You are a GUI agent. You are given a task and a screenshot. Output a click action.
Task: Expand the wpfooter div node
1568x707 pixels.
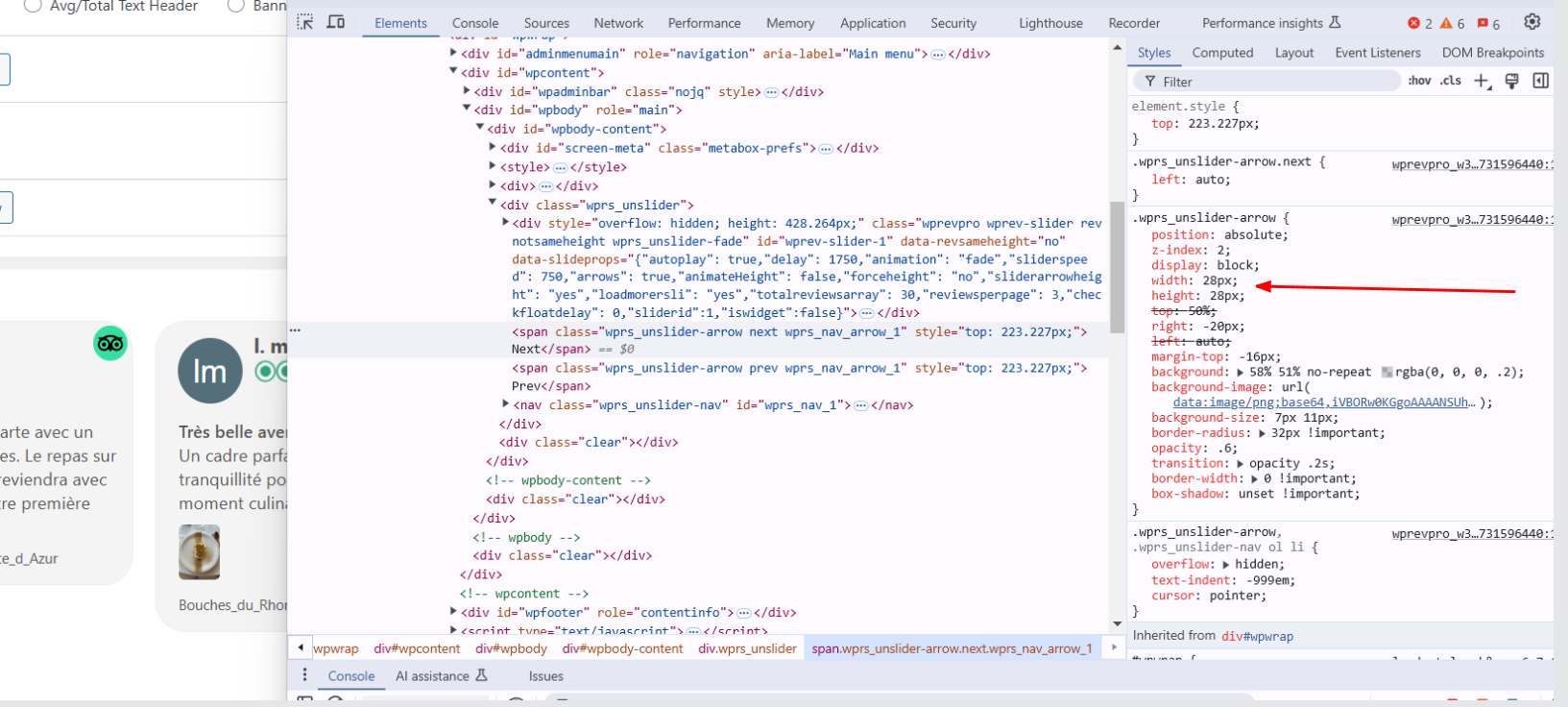tap(454, 612)
